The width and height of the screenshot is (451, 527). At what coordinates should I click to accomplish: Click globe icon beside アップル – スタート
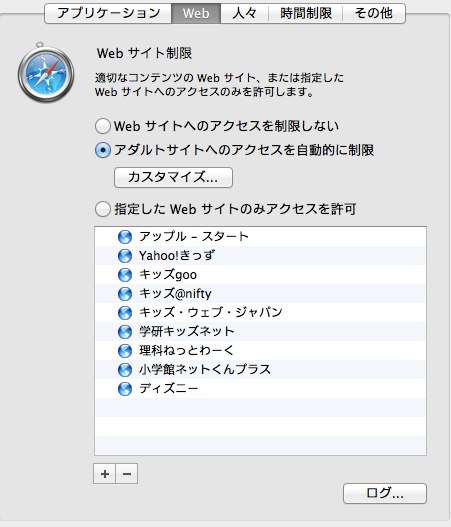click(125, 237)
